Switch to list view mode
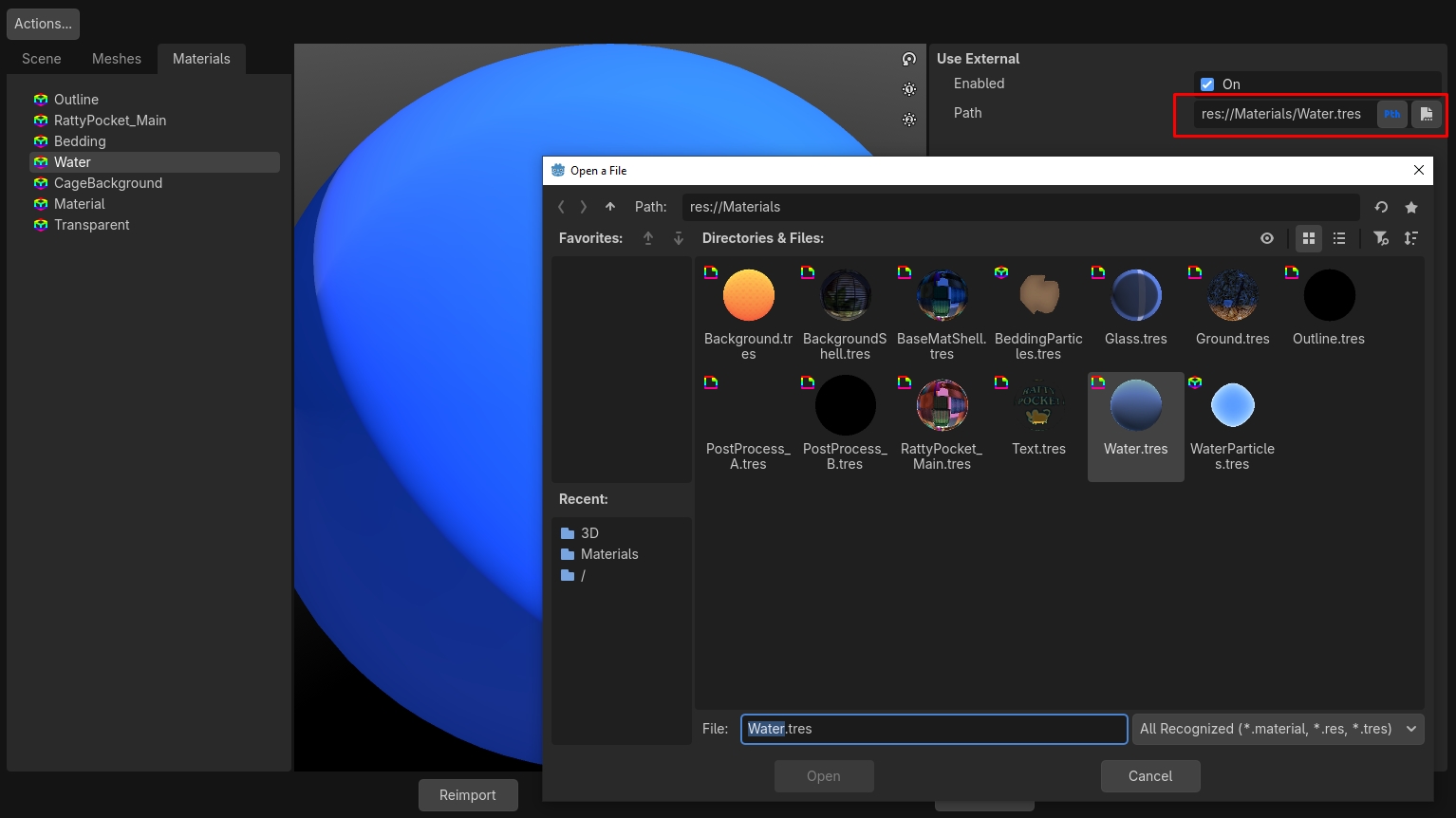1456x818 pixels. pyautogui.click(x=1339, y=238)
